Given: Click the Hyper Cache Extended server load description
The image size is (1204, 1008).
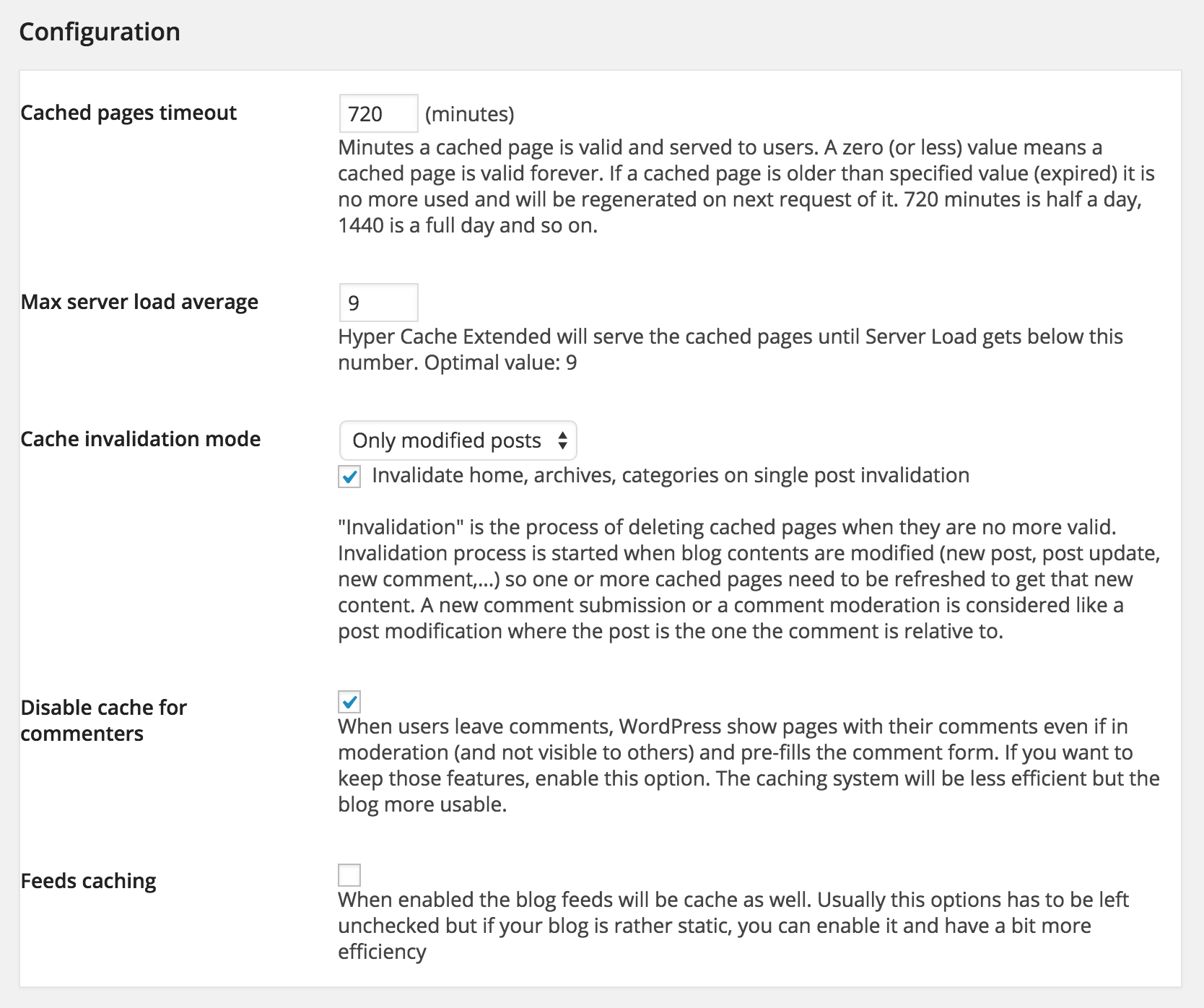Looking at the screenshot, I should point(730,349).
